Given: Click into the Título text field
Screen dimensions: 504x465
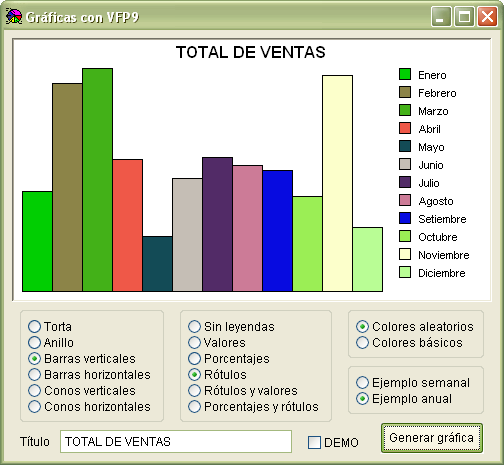Looking at the screenshot, I should point(176,442).
